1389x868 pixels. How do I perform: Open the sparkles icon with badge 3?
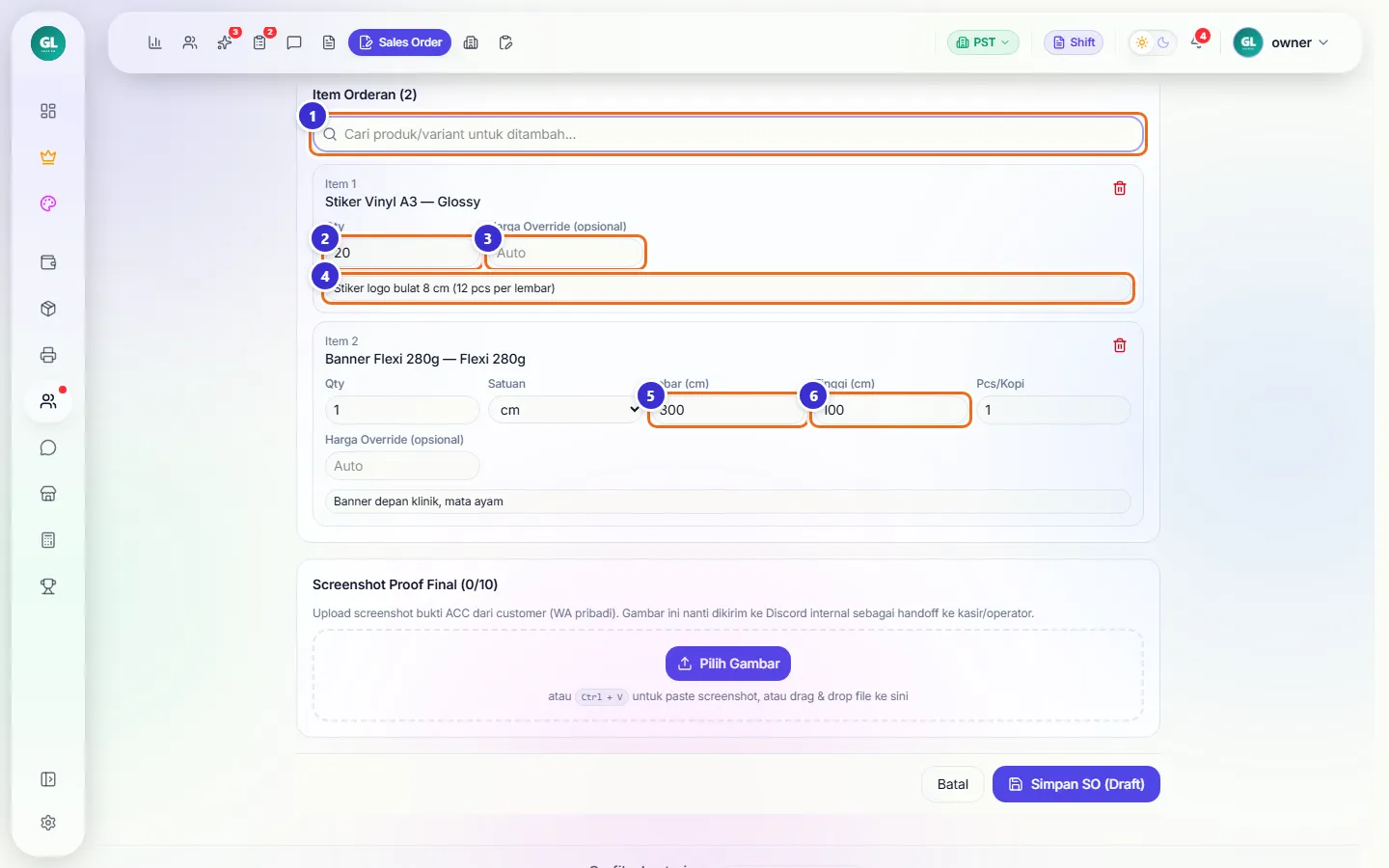225,42
